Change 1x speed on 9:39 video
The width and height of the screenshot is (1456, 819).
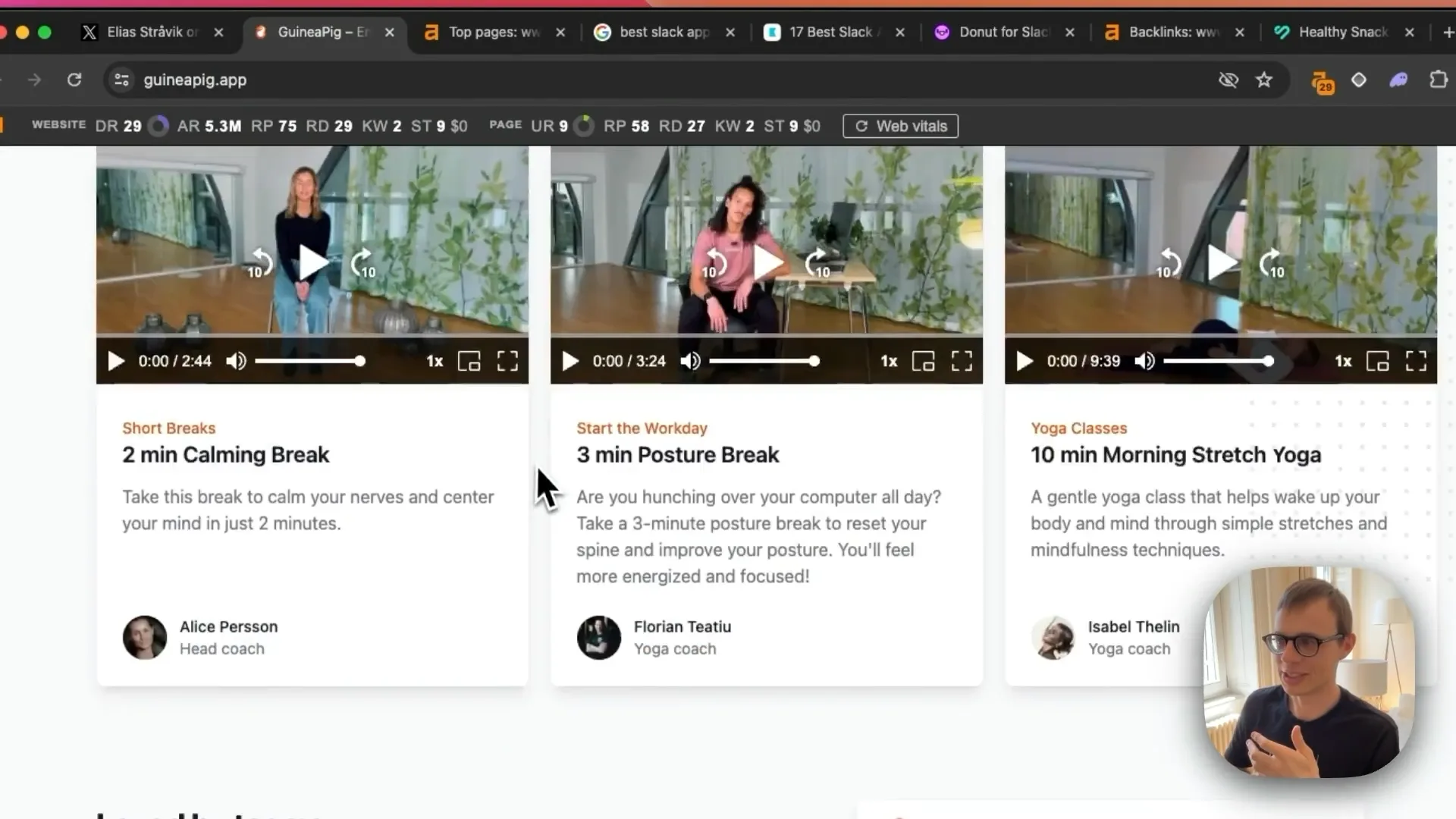tap(1343, 362)
